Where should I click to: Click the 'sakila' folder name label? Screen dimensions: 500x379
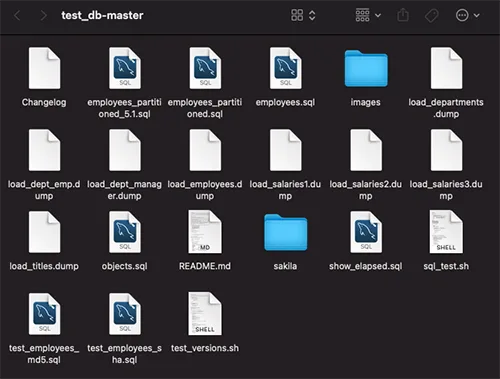click(285, 266)
